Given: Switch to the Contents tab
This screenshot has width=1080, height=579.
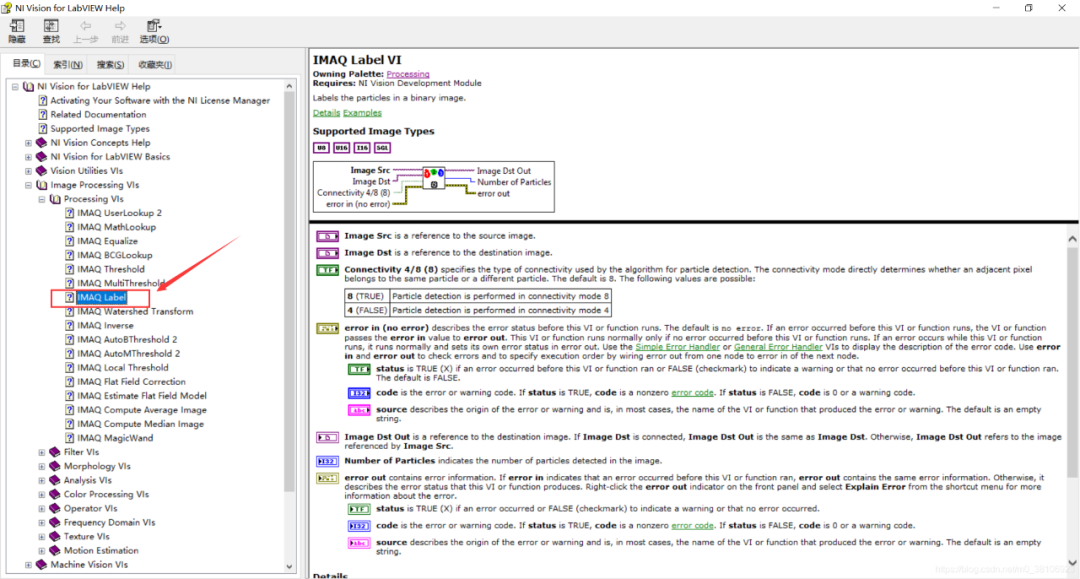Looking at the screenshot, I should pos(26,63).
